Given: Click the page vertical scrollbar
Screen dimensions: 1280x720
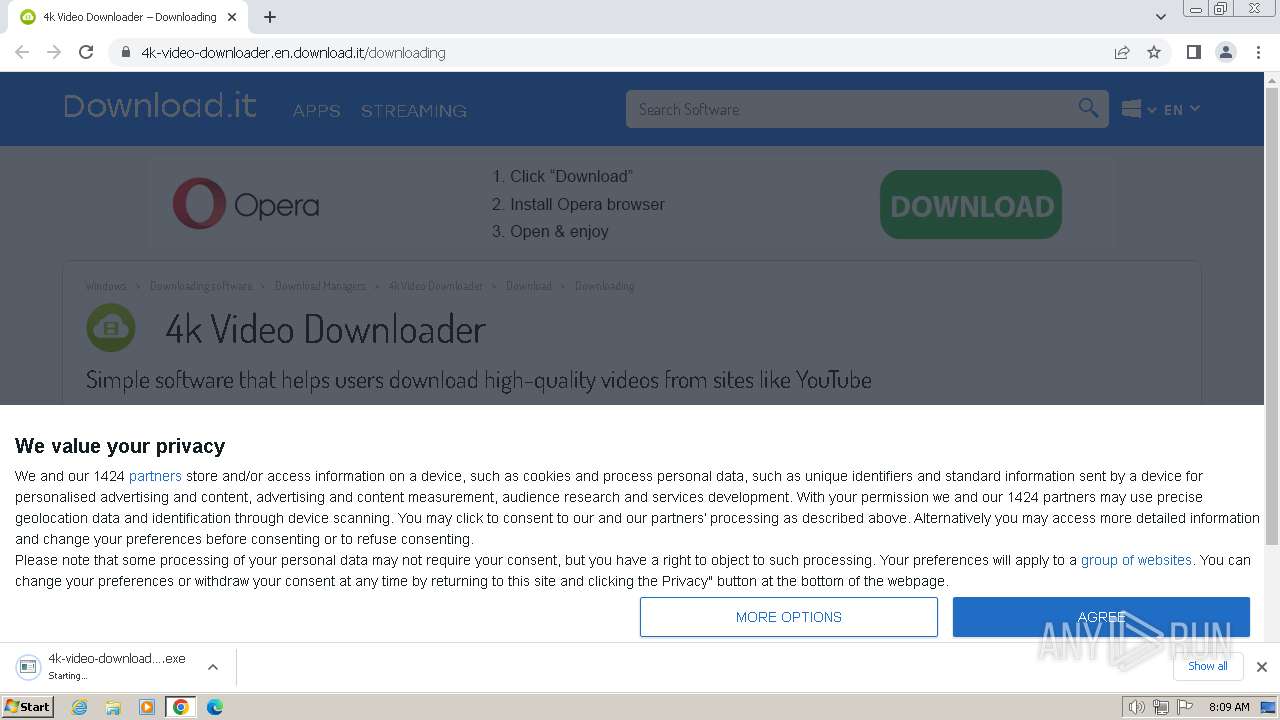Looking at the screenshot, I should pyautogui.click(x=1271, y=314).
